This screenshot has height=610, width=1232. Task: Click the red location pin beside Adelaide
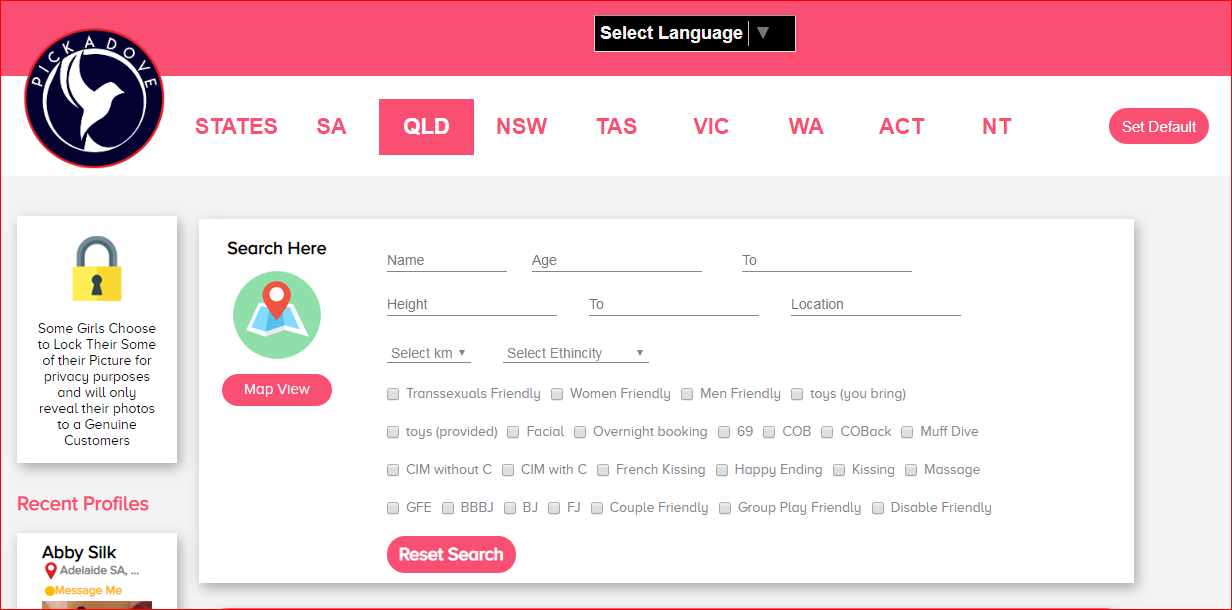click(x=51, y=571)
